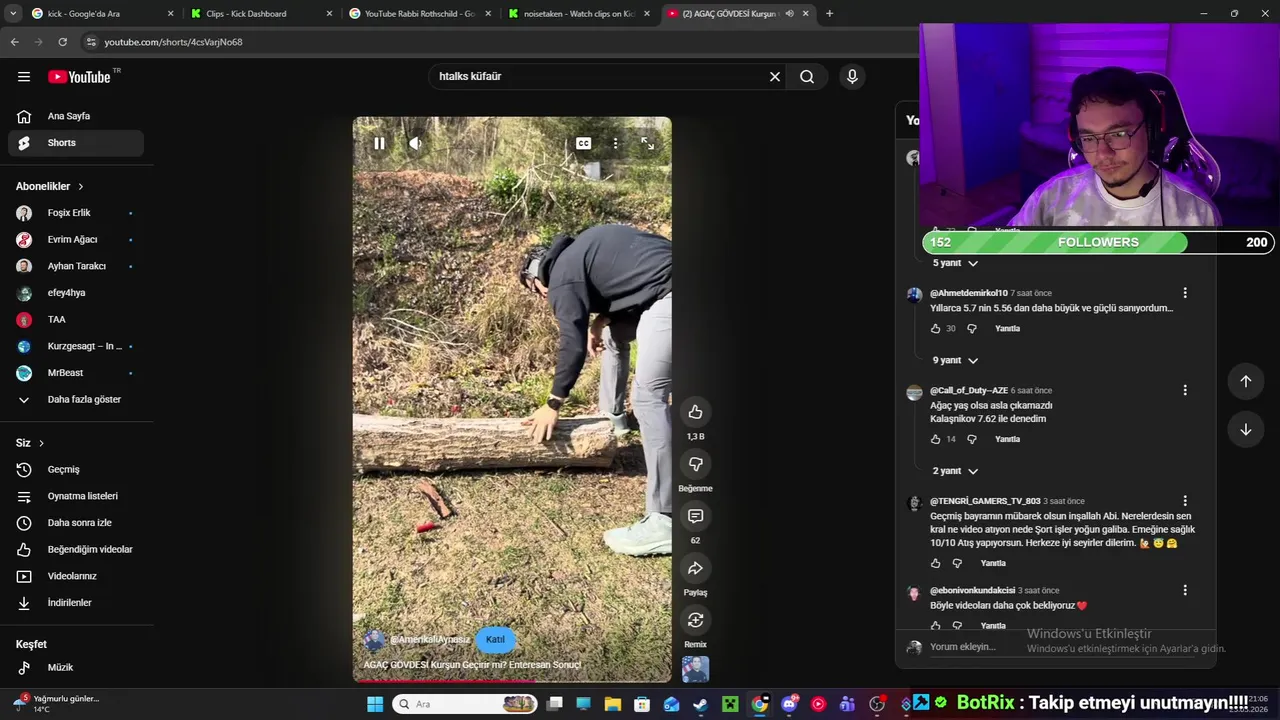
Task: Clear the search box with the X
Action: (774, 77)
